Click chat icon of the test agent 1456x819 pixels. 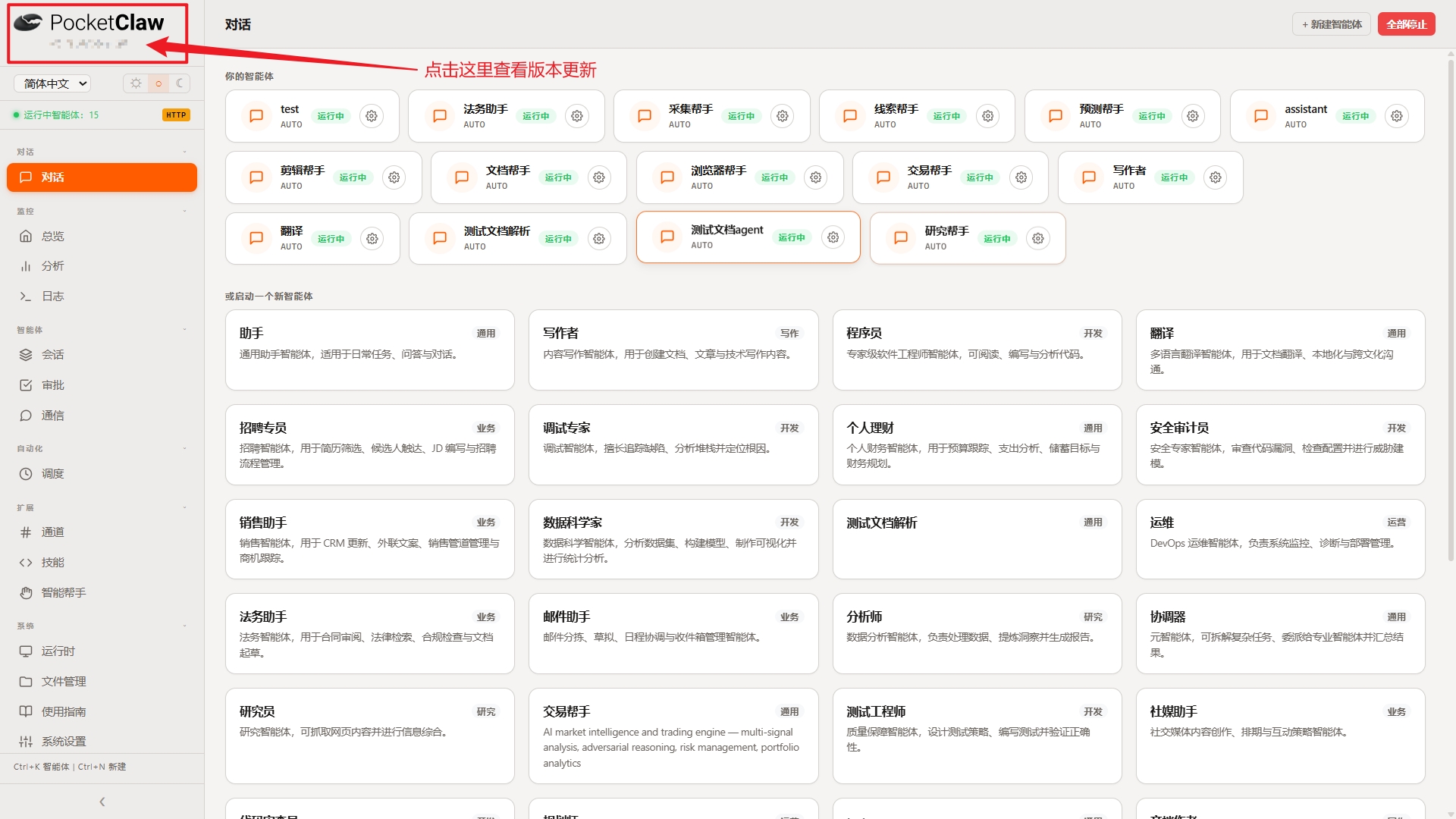point(256,116)
